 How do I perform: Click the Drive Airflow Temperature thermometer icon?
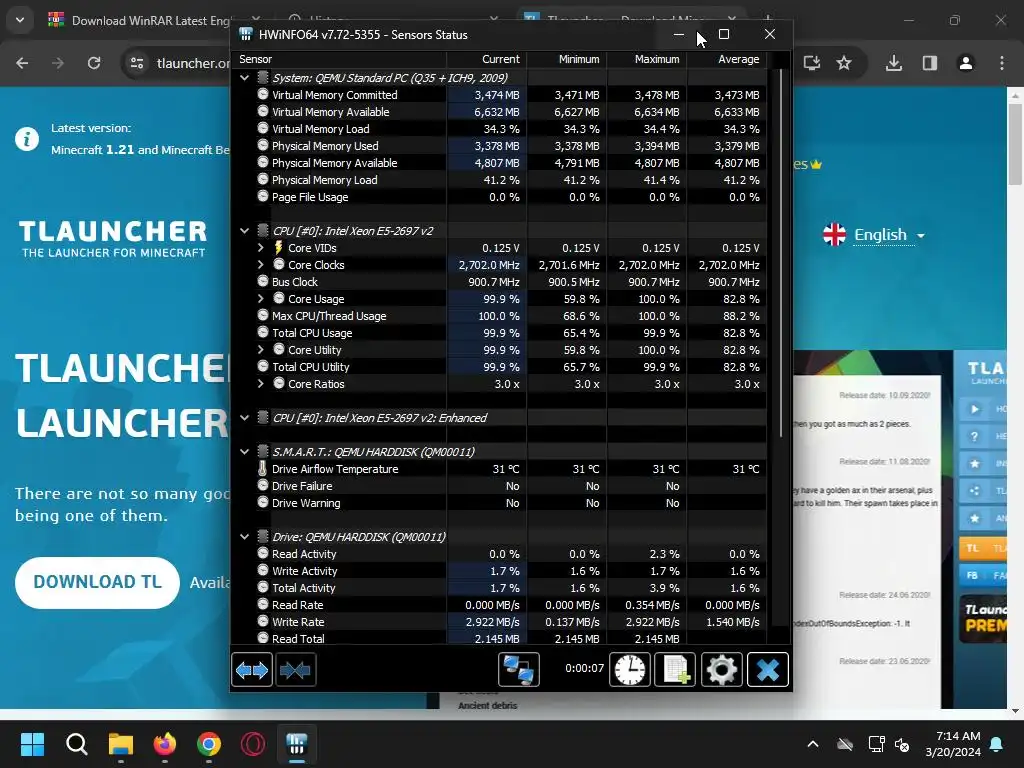263,468
